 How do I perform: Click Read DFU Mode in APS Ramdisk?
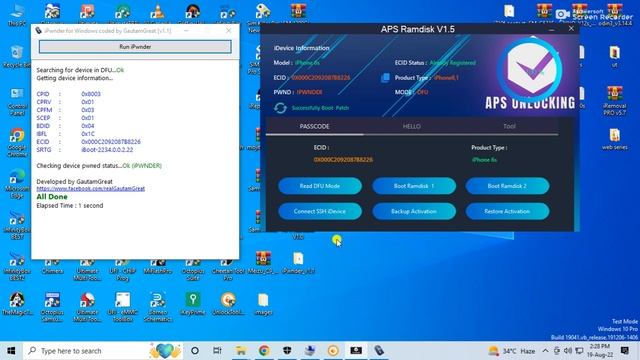pyautogui.click(x=320, y=186)
